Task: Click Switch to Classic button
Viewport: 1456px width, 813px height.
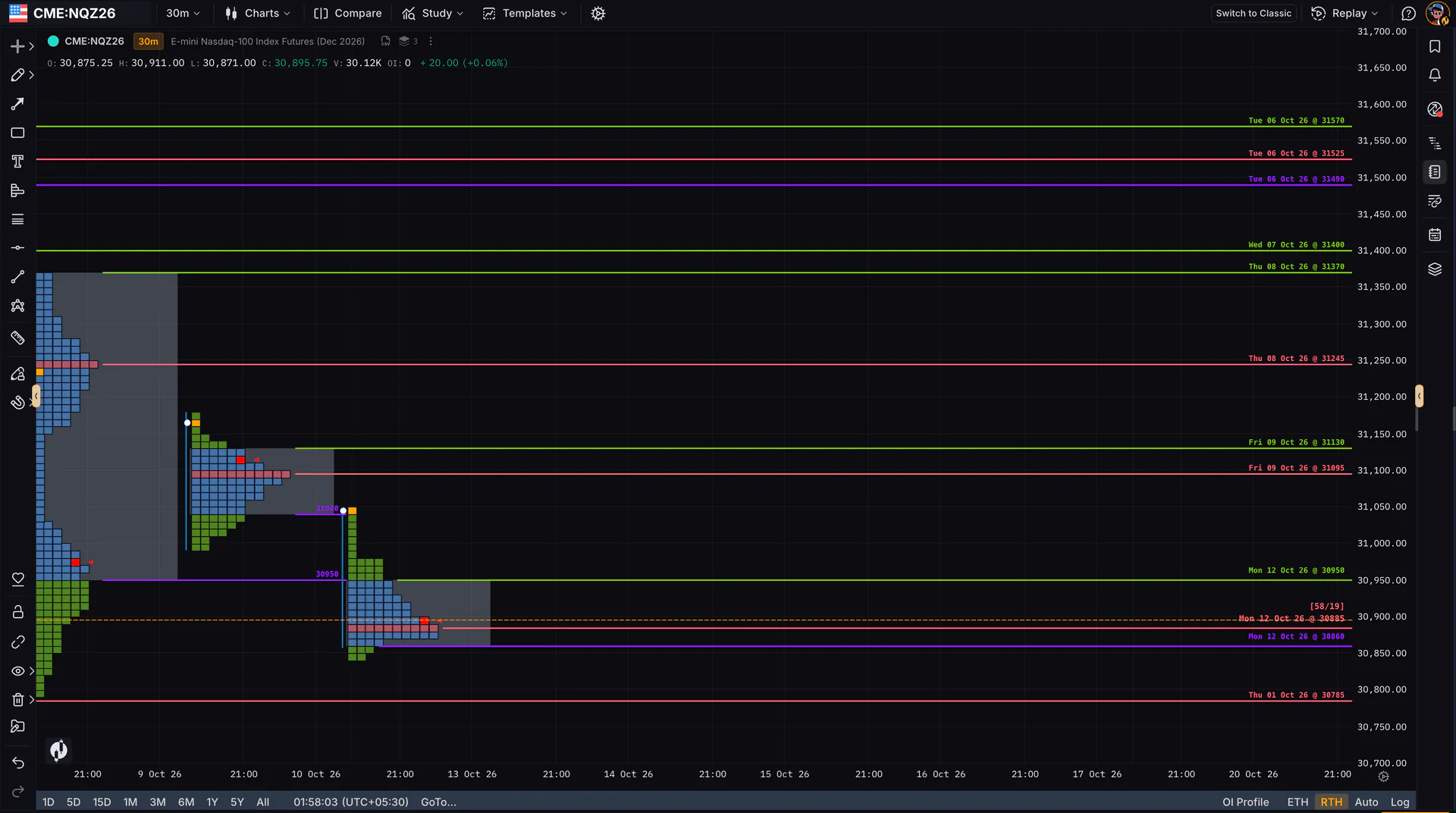Action: [x=1254, y=14]
